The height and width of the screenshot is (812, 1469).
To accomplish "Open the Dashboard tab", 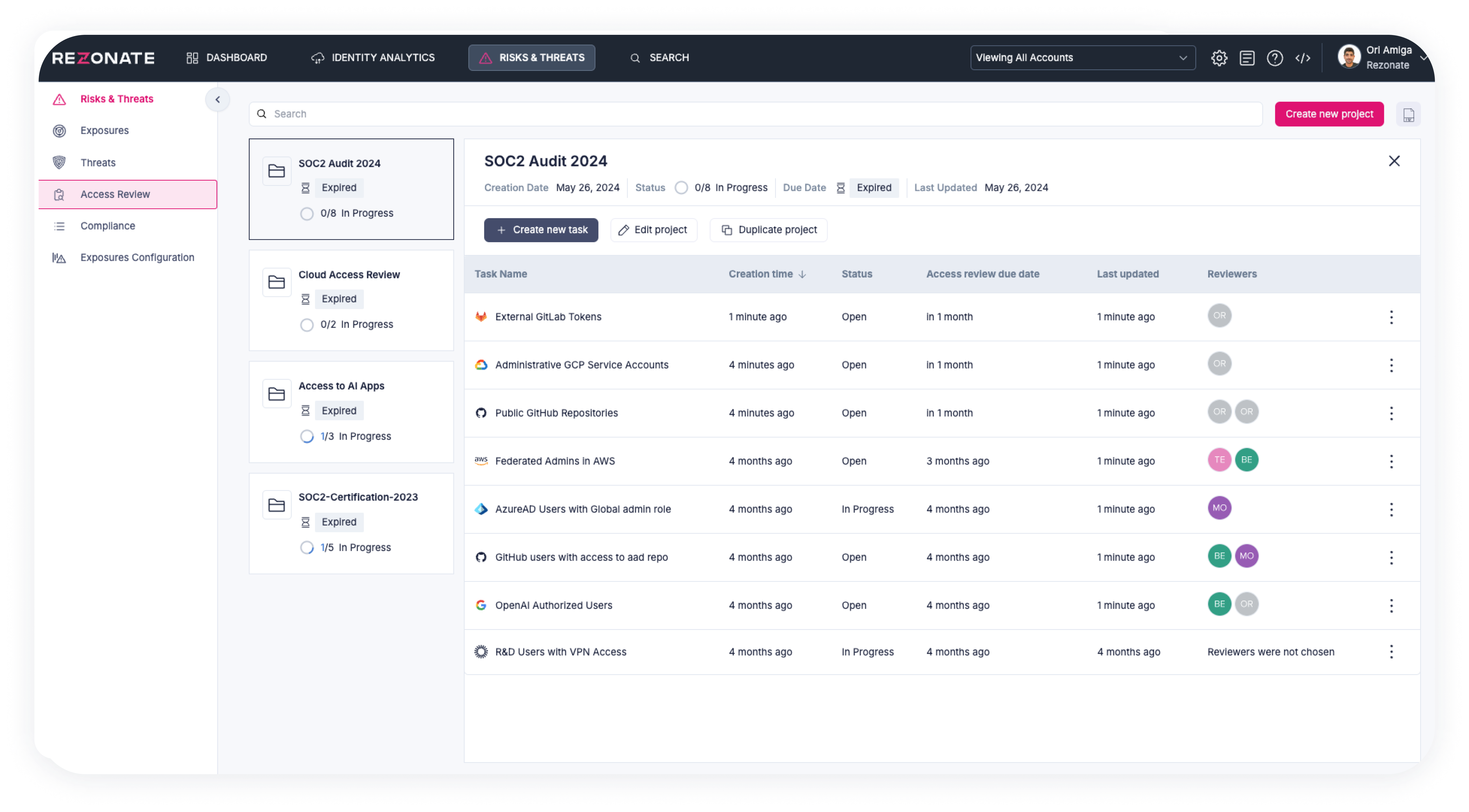I will click(x=226, y=58).
